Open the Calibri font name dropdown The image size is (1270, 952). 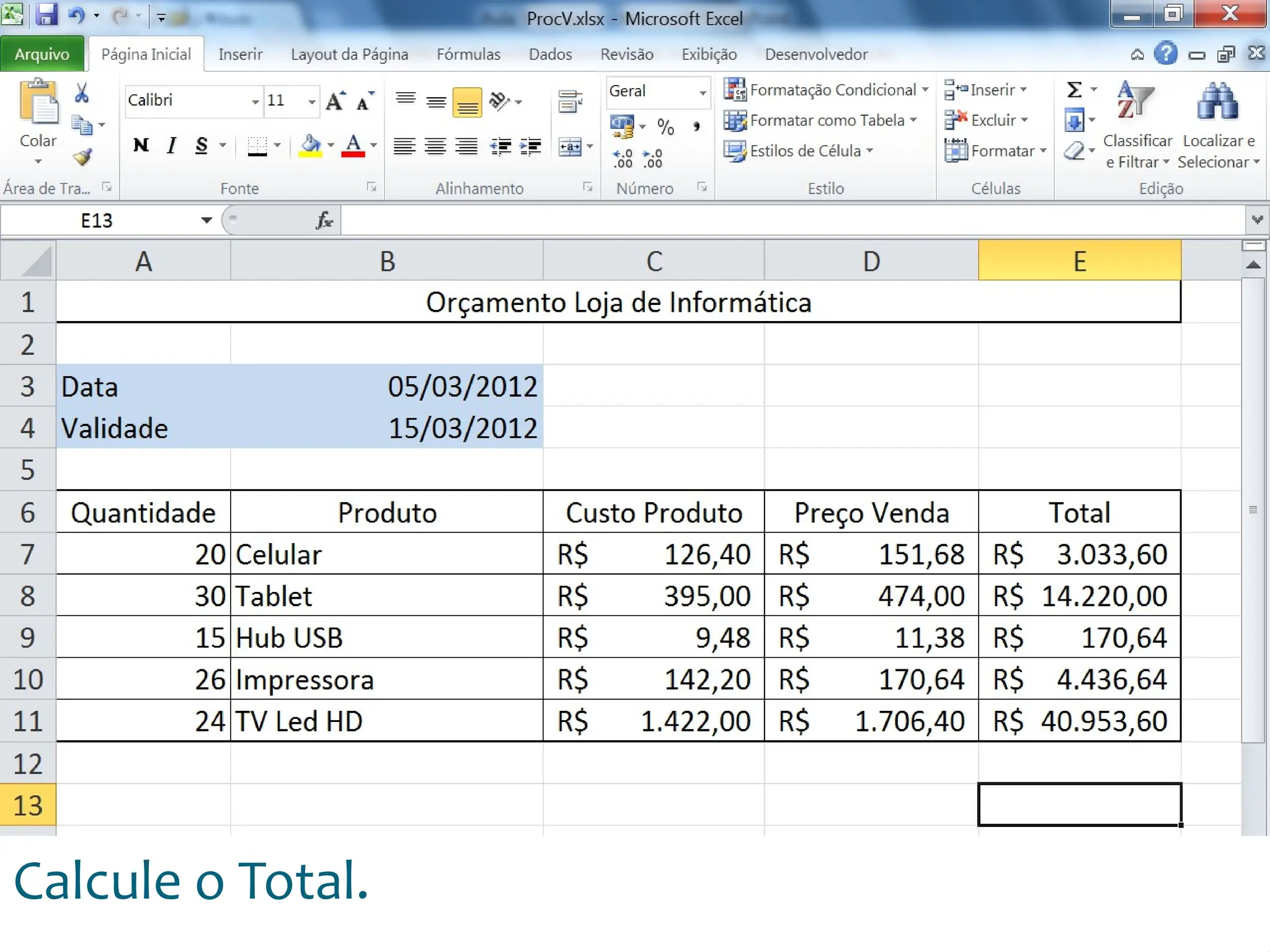click(255, 101)
